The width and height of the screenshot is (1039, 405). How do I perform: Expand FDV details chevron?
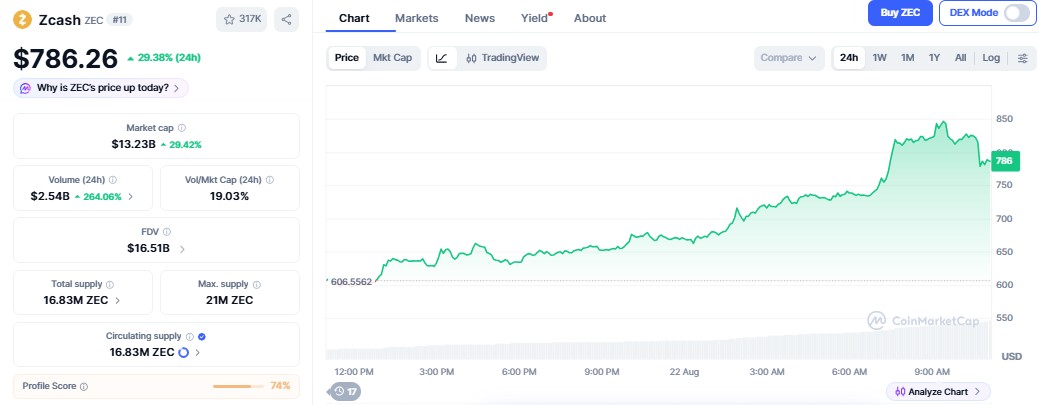[182, 249]
